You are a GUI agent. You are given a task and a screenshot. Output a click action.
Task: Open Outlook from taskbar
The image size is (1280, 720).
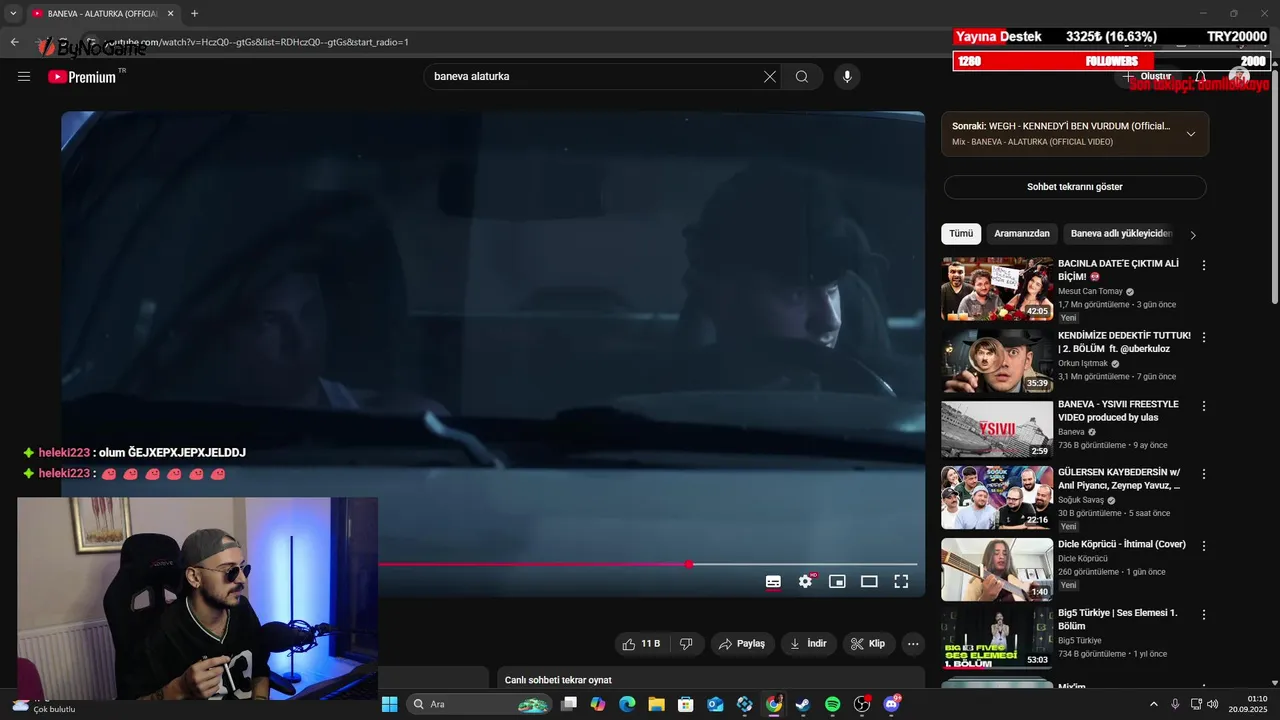[x=715, y=704]
